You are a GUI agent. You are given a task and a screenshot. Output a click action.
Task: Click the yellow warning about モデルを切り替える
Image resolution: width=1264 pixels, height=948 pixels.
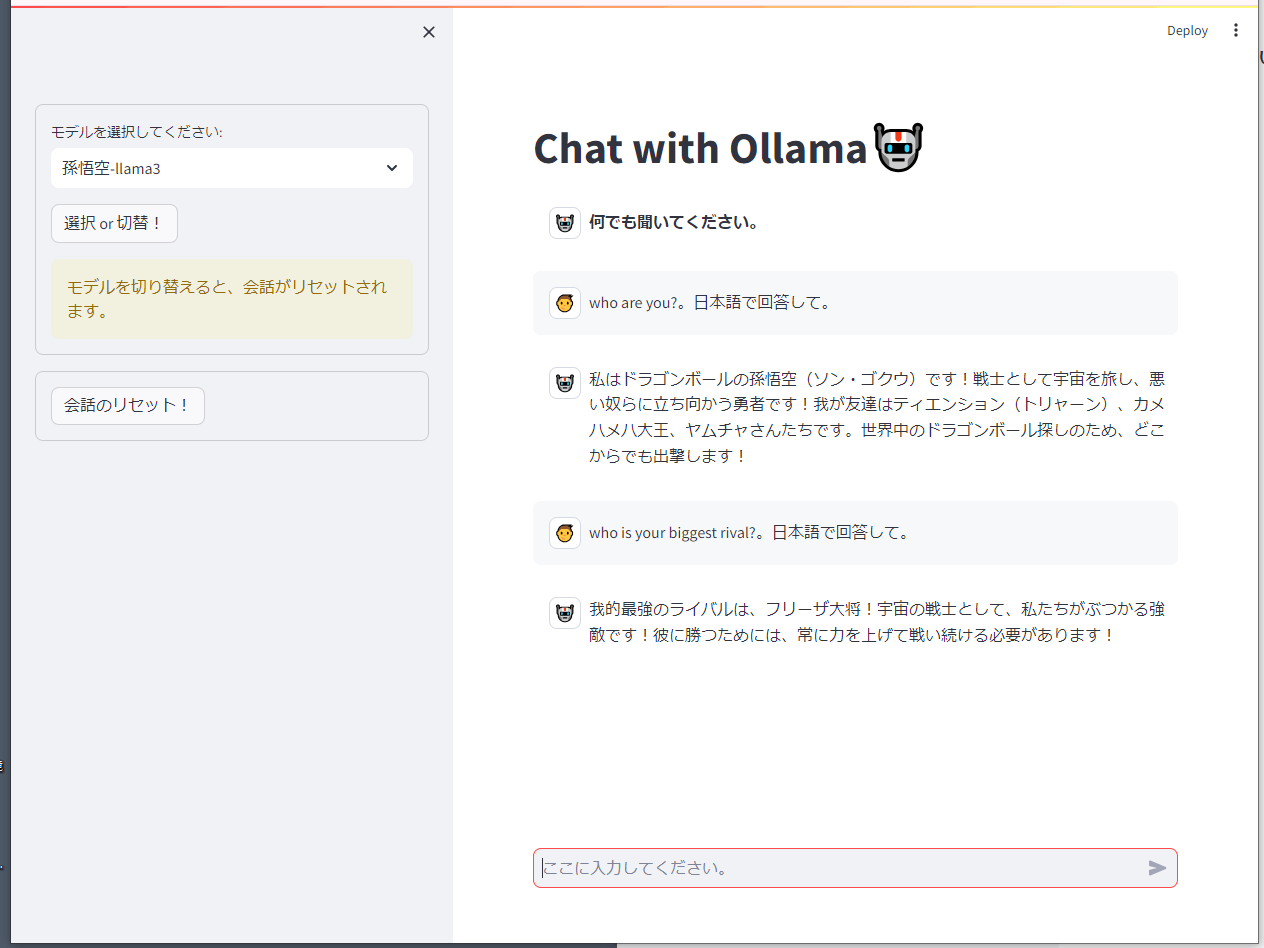click(232, 299)
